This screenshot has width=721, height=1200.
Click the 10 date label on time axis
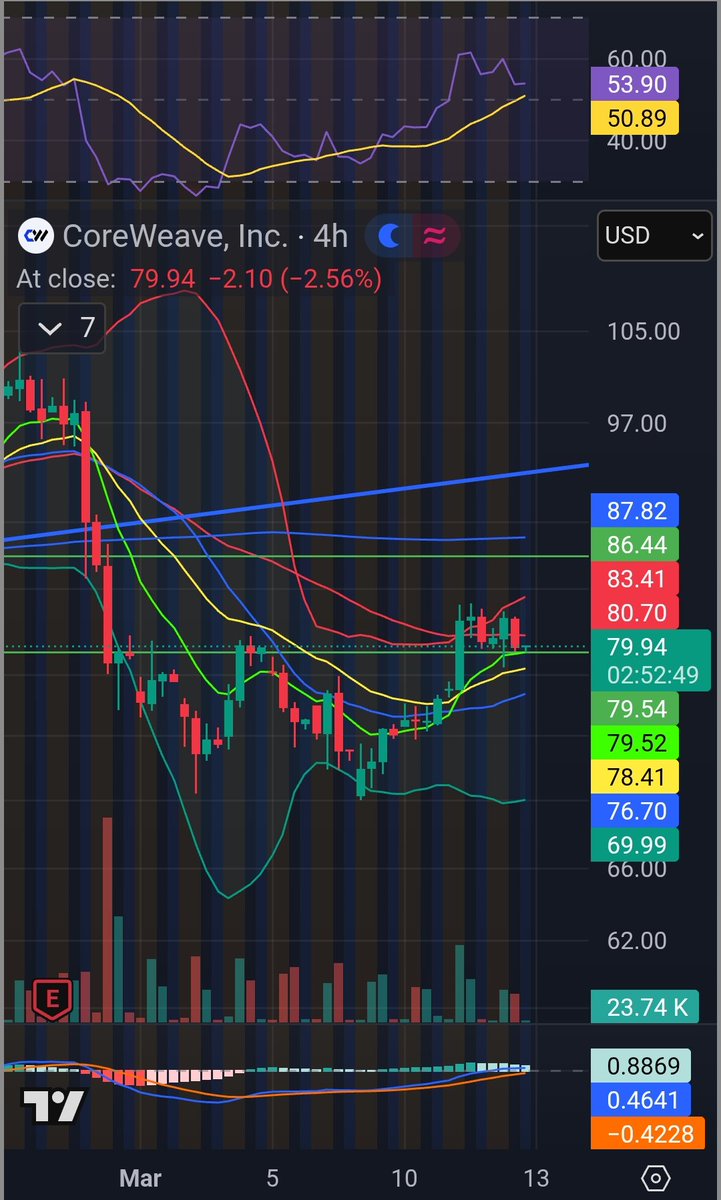tap(405, 1178)
